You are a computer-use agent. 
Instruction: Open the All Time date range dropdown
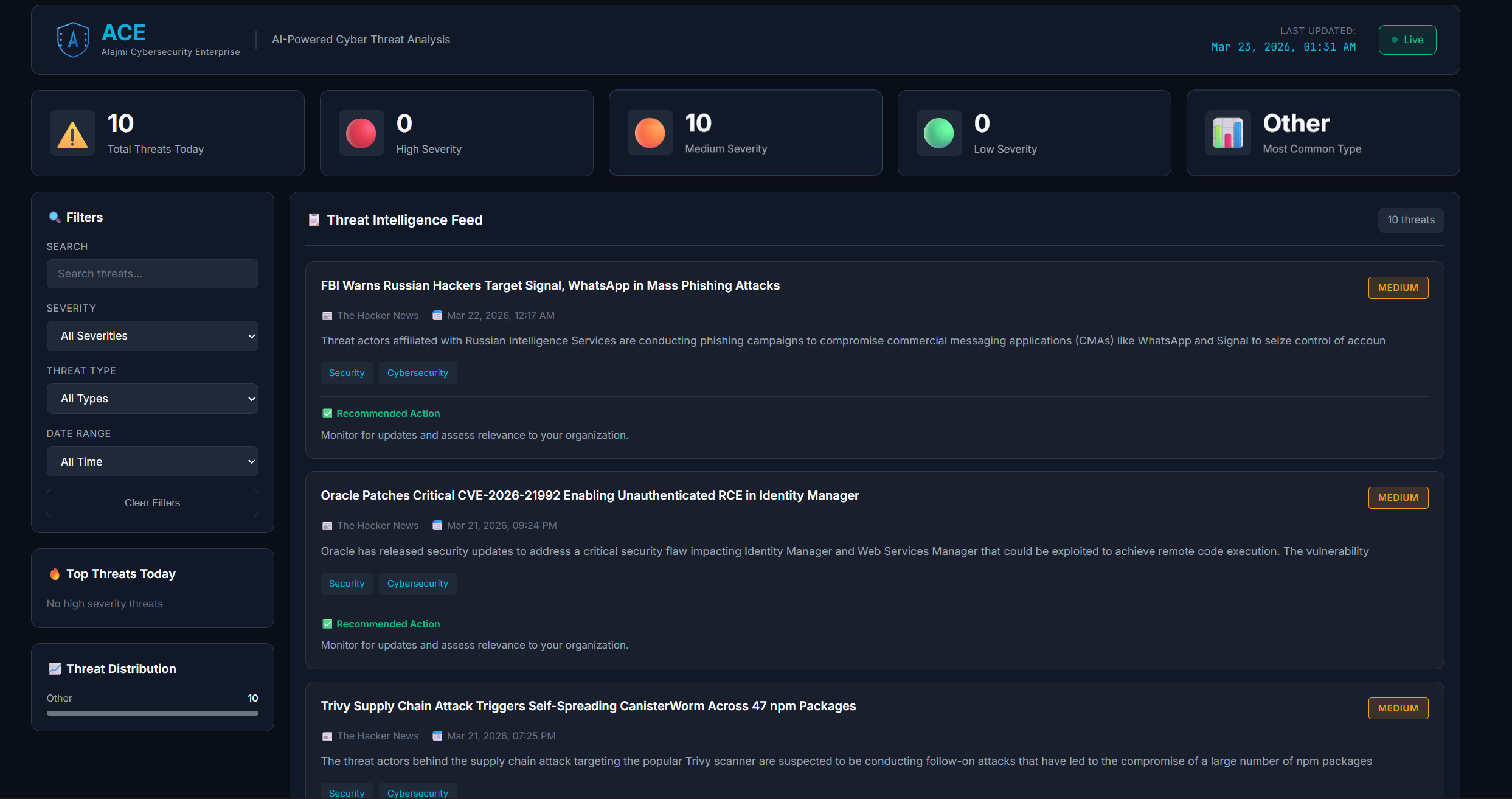tap(152, 461)
